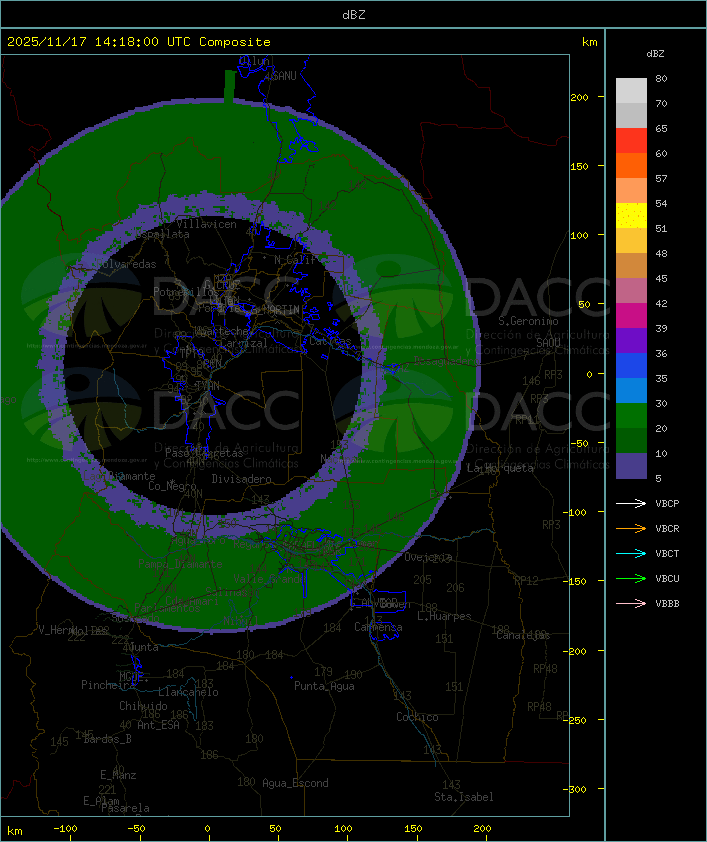Click the VBBB legend label
This screenshot has width=707, height=842.
click(x=667, y=604)
